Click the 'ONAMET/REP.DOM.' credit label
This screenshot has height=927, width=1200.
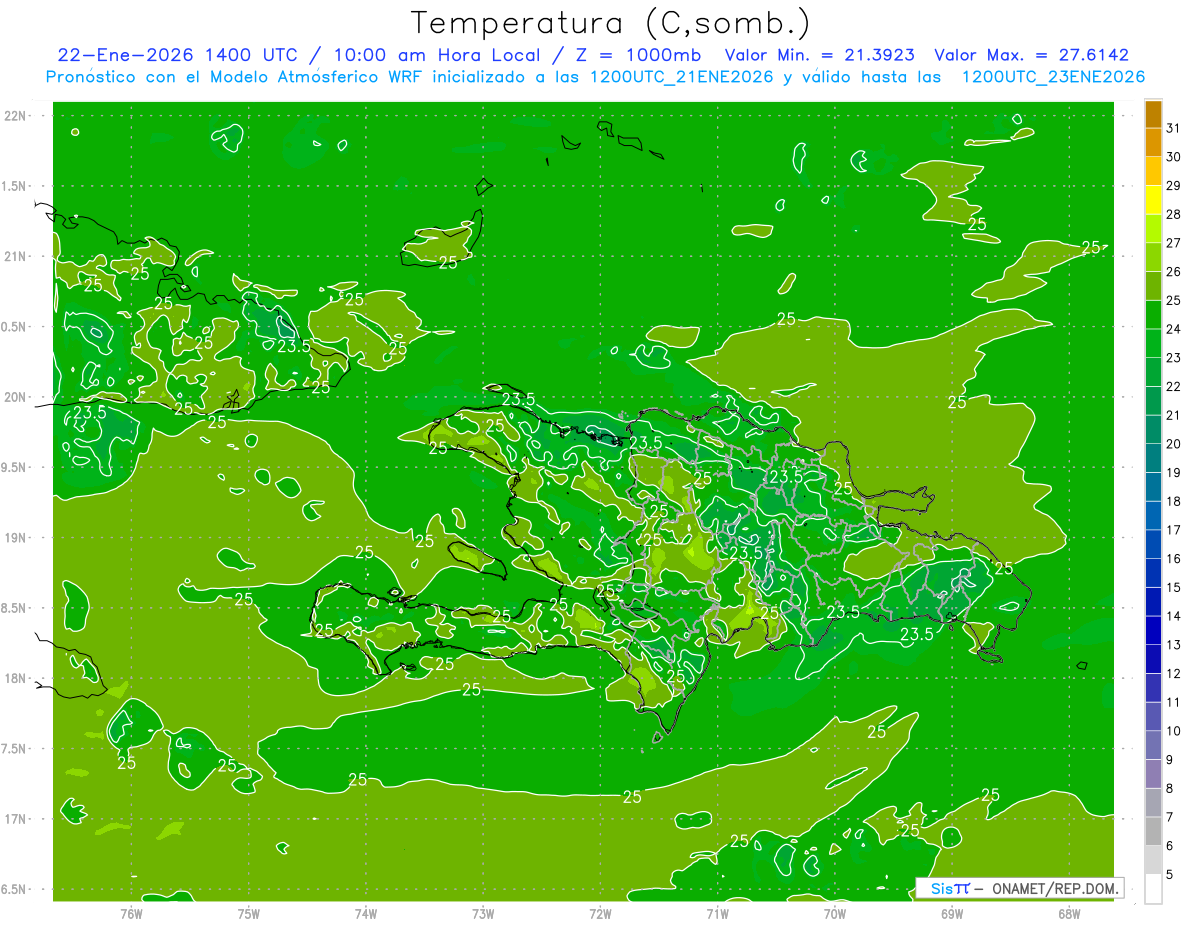pos(1054,888)
